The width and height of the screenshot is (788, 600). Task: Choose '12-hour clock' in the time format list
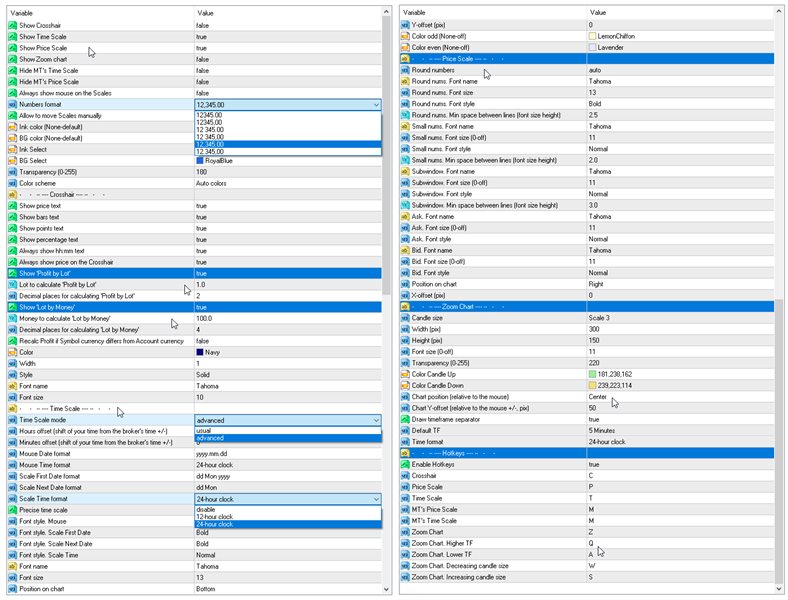pyautogui.click(x=288, y=517)
